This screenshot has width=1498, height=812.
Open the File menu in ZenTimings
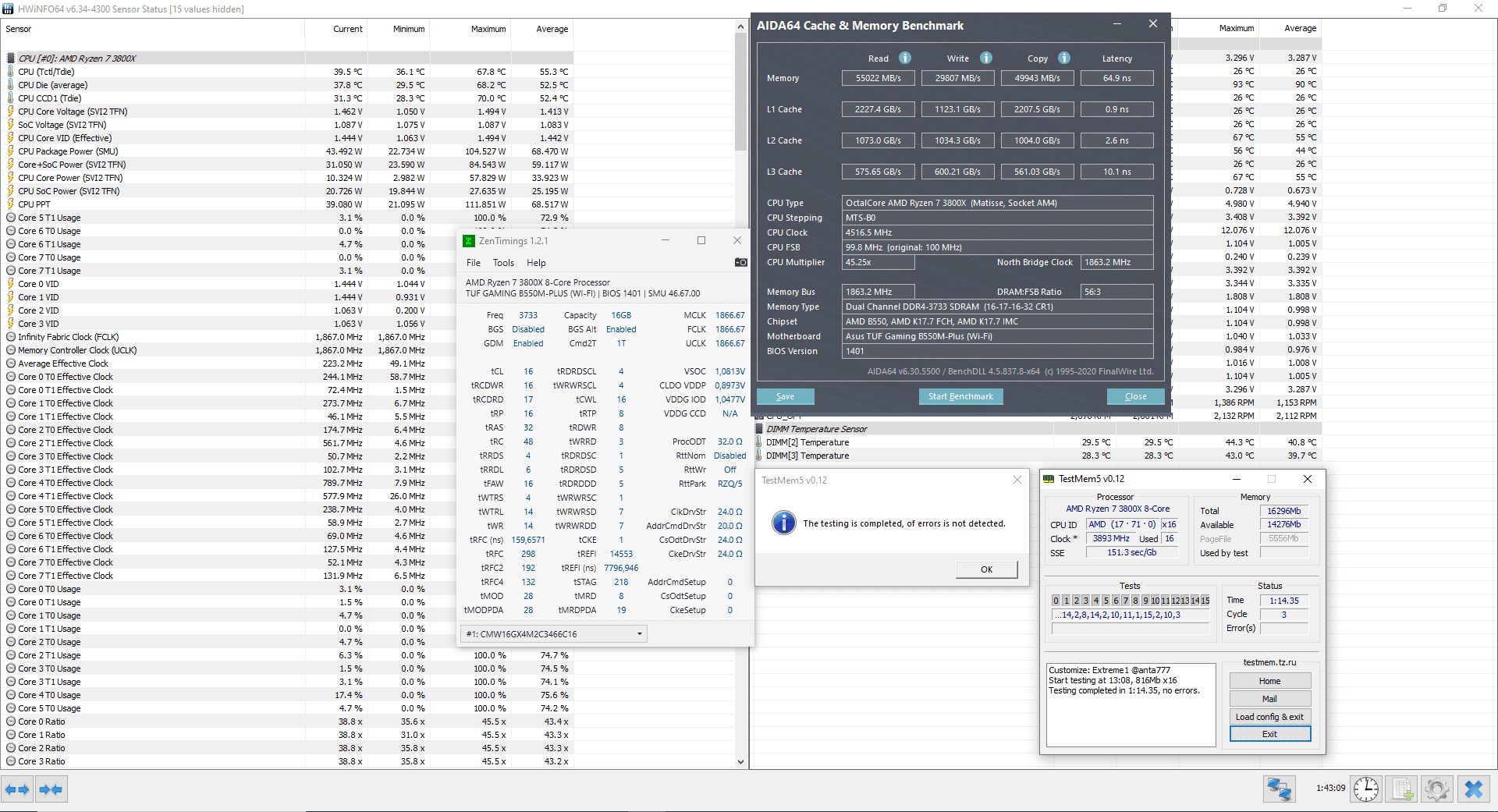point(474,263)
